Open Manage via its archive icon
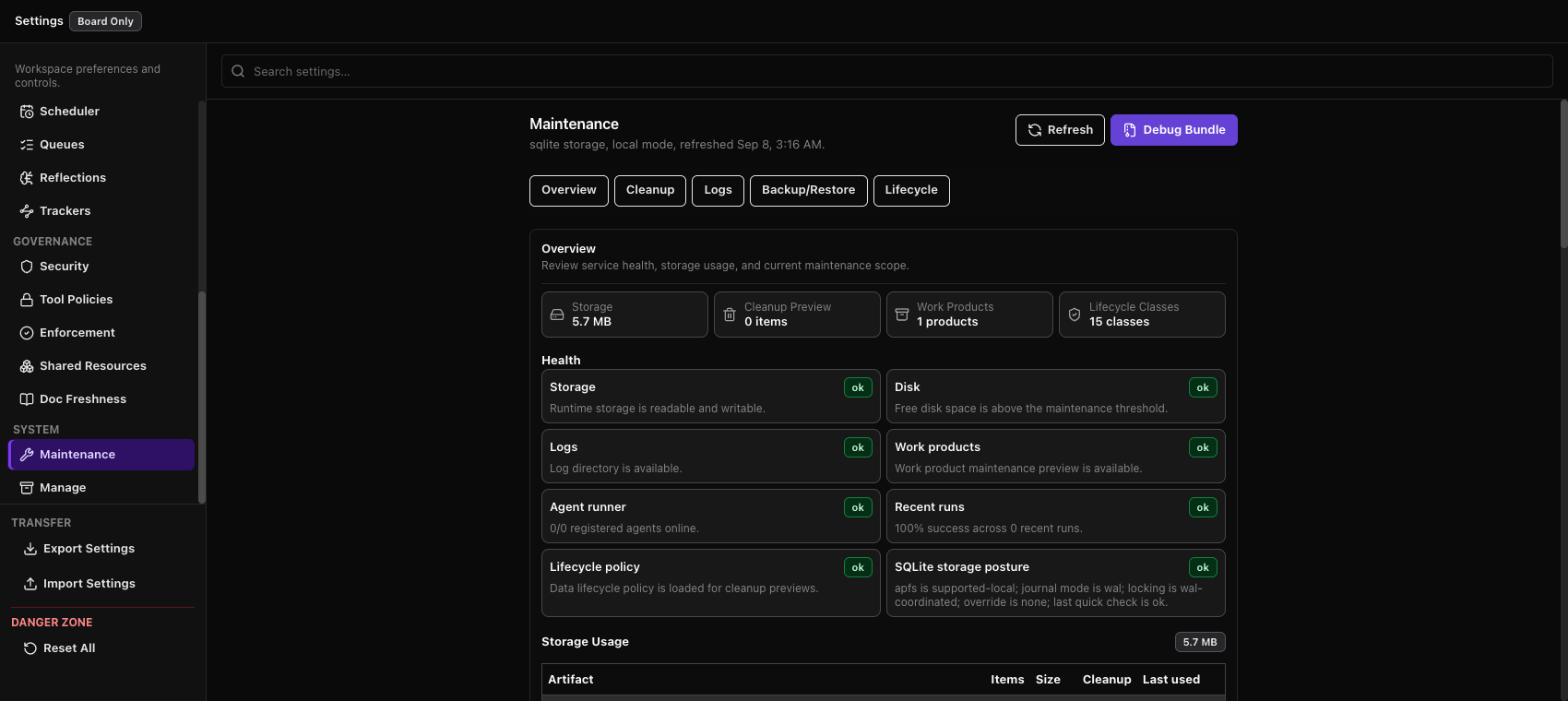This screenshot has height=701, width=1568. click(27, 488)
